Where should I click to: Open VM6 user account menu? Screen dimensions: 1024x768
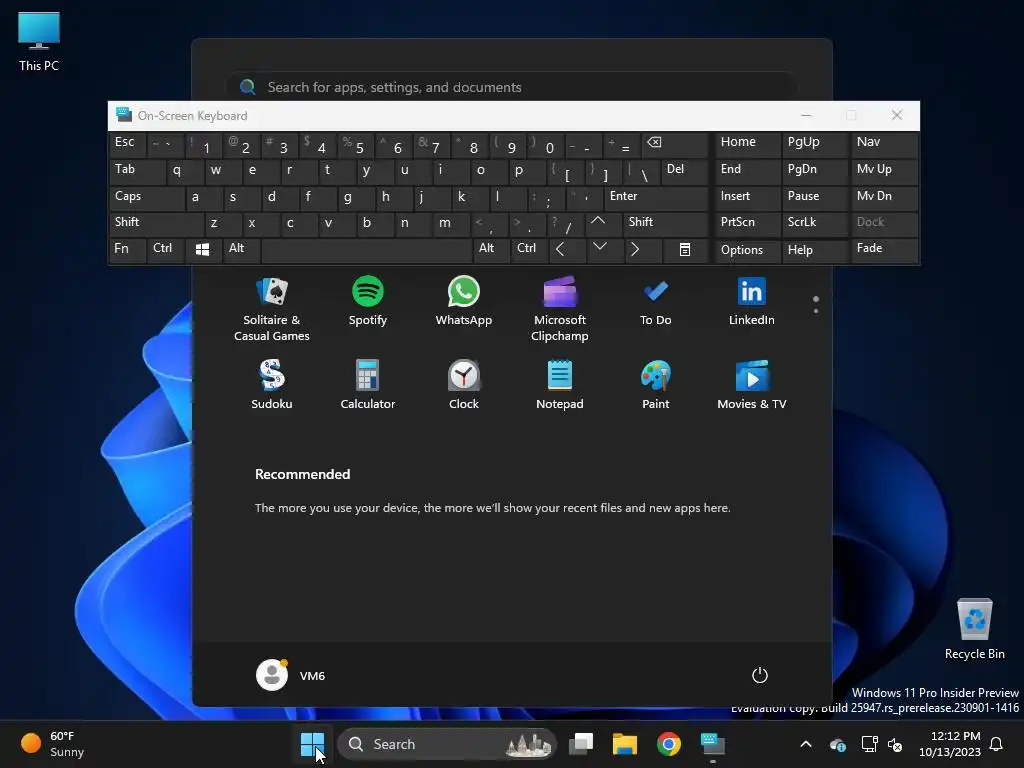(291, 675)
